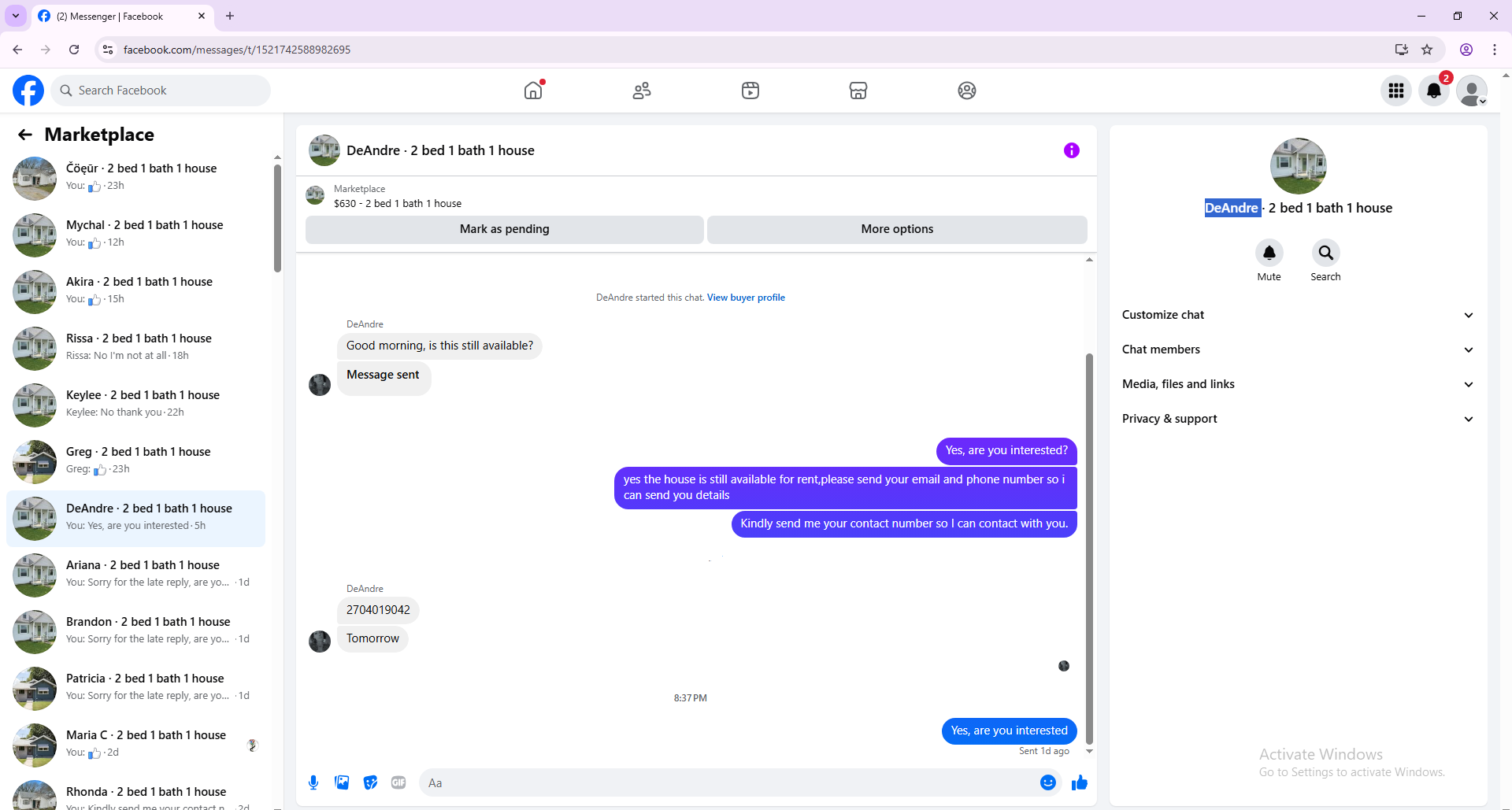
Task: Click the Search Facebook field
Action: (x=161, y=91)
